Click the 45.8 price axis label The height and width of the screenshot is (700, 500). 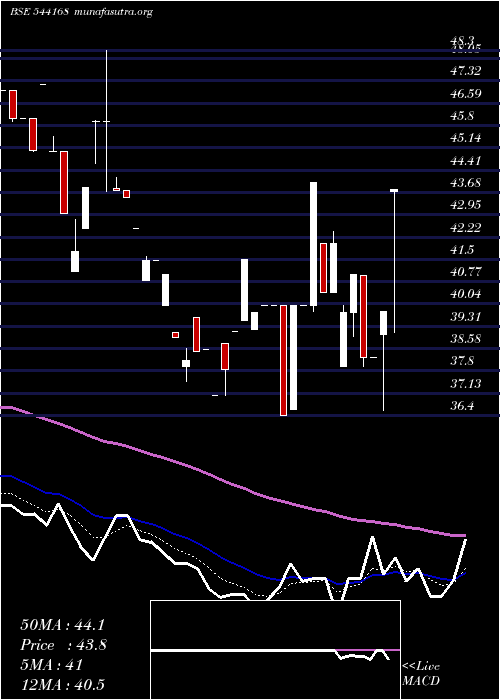coord(462,116)
